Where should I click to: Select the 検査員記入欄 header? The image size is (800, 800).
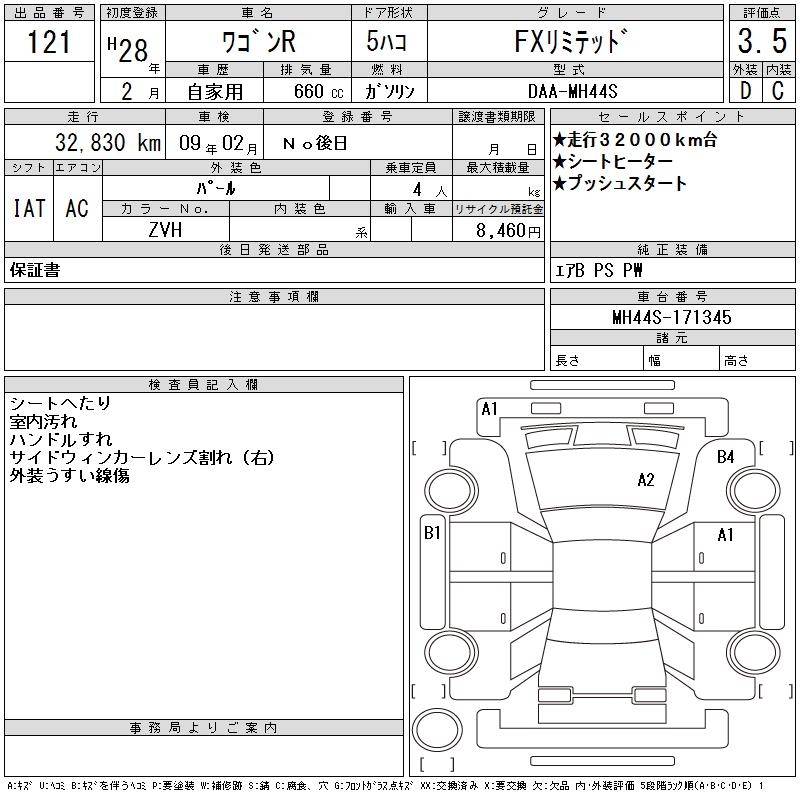pyautogui.click(x=204, y=385)
